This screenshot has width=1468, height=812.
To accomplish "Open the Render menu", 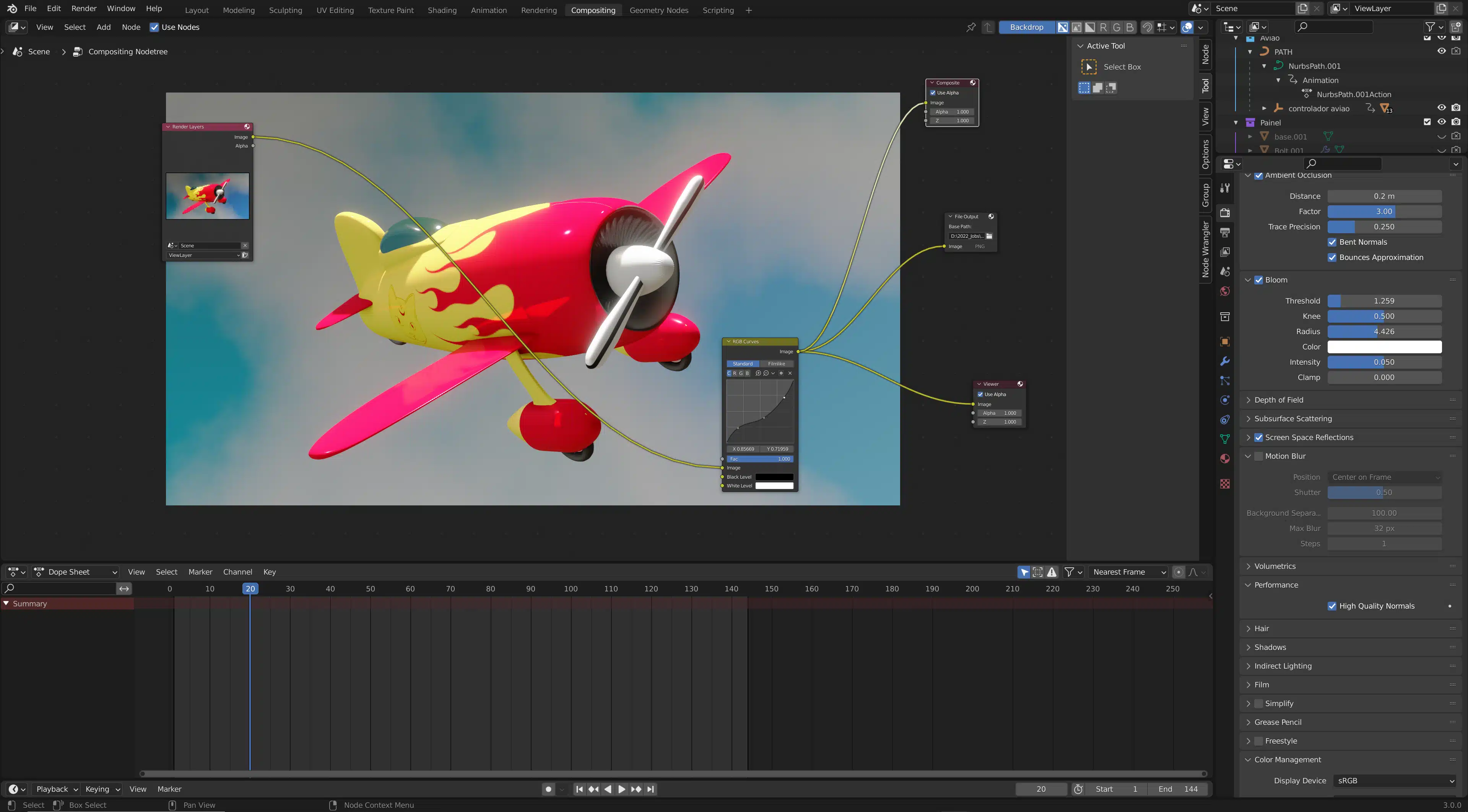I will point(84,8).
